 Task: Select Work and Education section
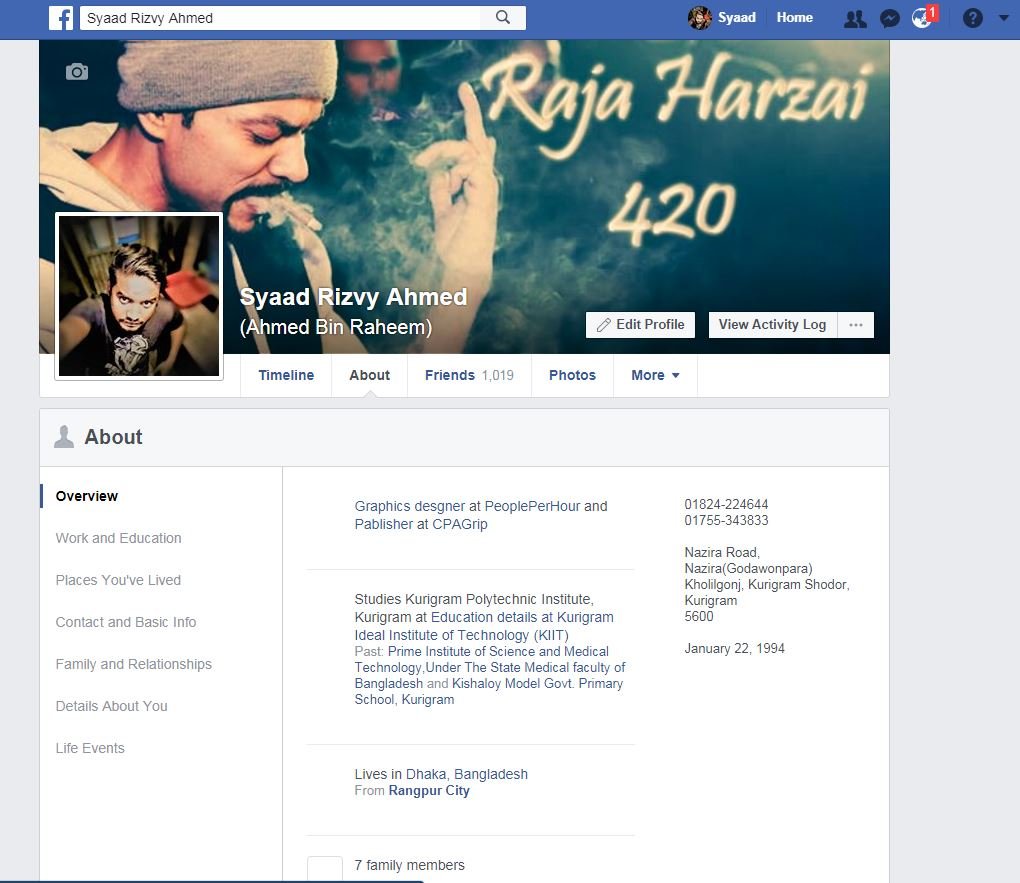[118, 538]
